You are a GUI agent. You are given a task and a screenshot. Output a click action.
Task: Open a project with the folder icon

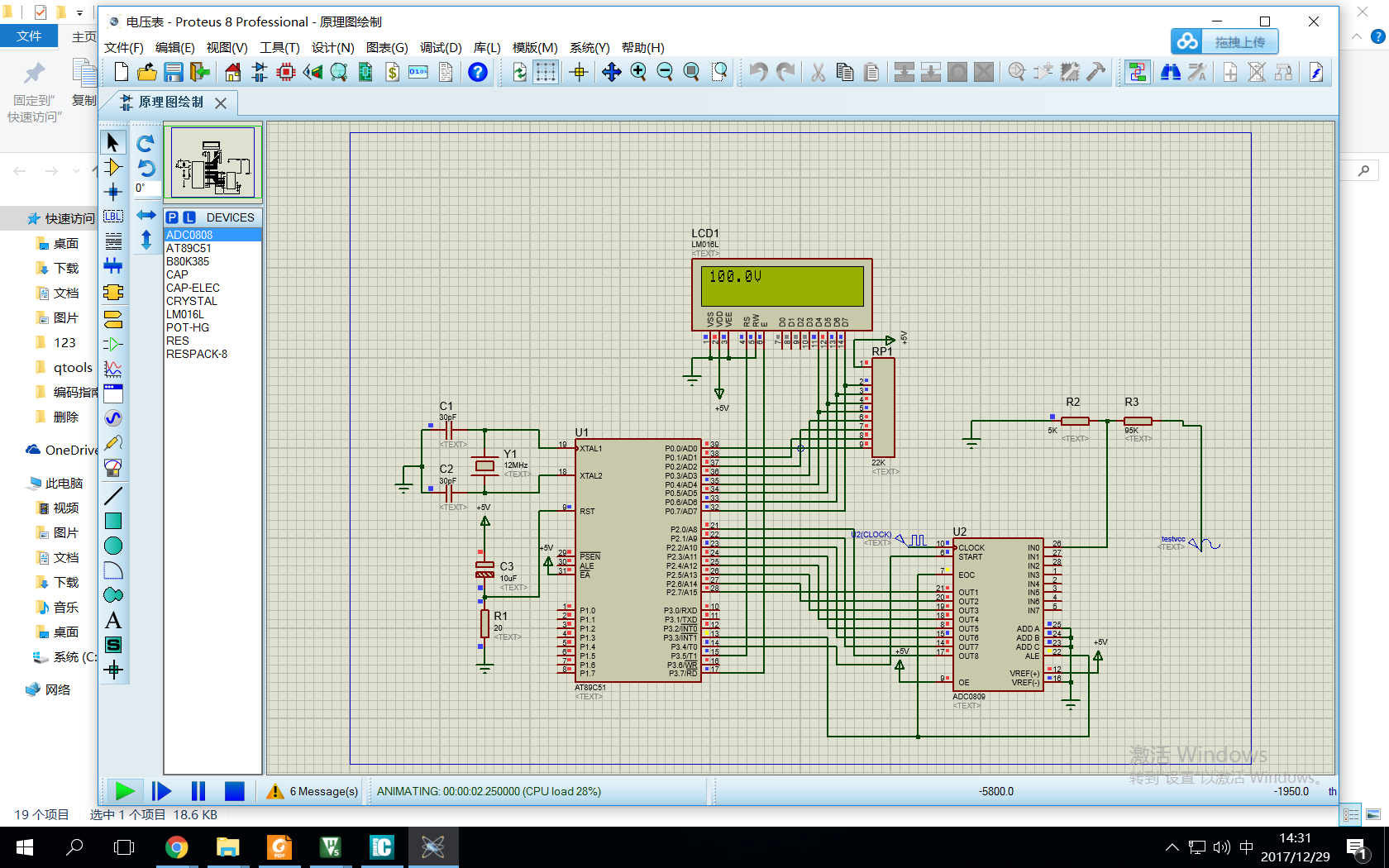point(147,73)
